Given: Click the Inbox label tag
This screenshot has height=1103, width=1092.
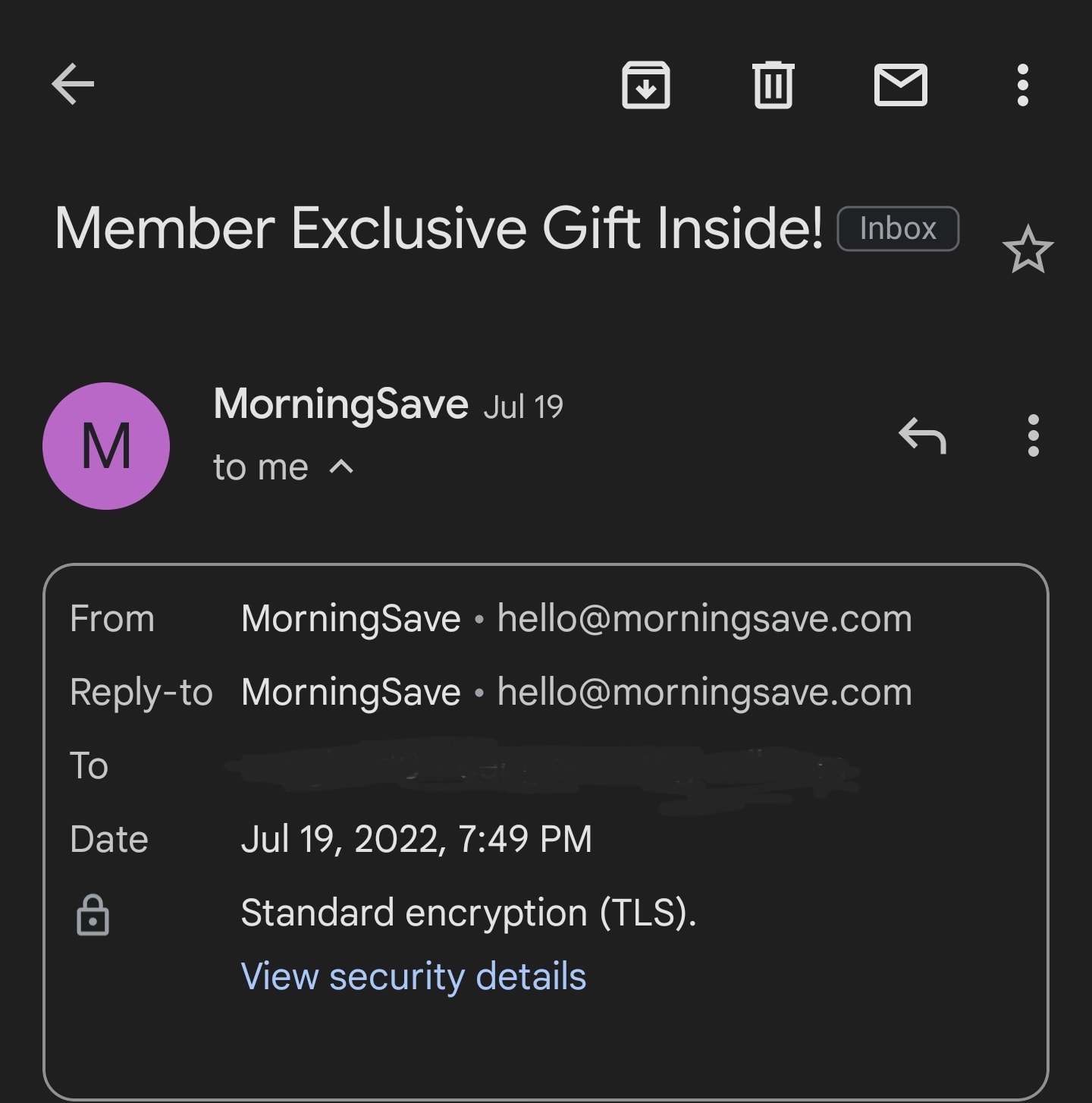Looking at the screenshot, I should pyautogui.click(x=898, y=228).
